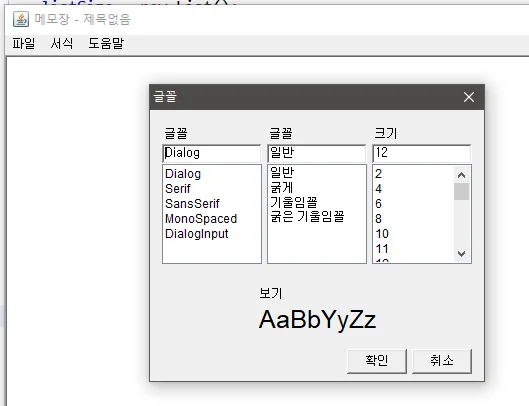Screen dimensions: 529x406
Task: Select 굵은 기울임꼴 font style
Action: click(x=307, y=217)
